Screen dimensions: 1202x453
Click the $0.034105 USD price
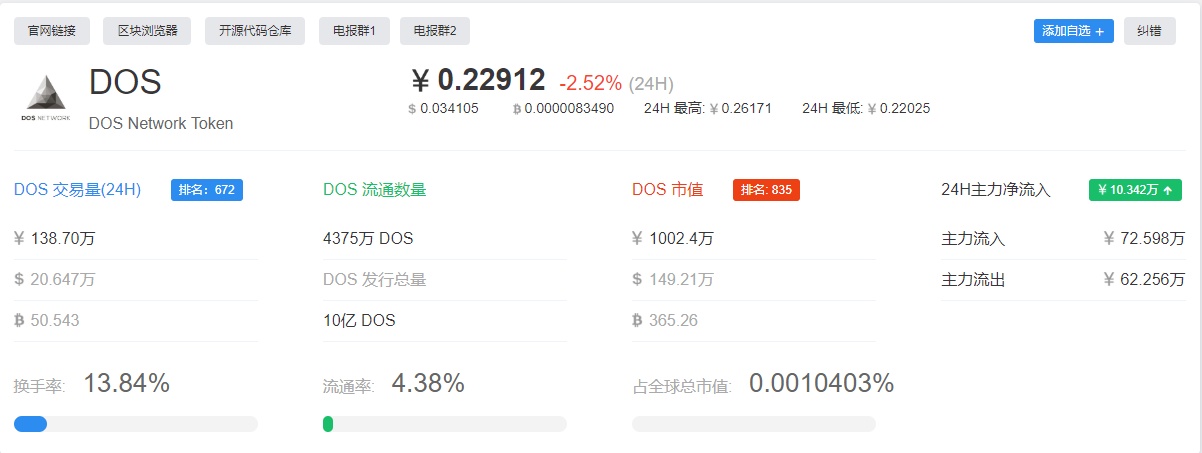pos(443,108)
